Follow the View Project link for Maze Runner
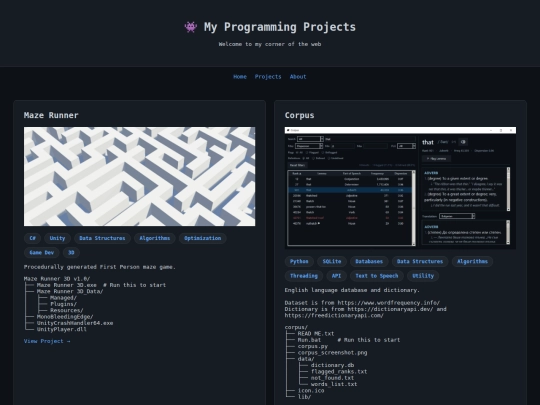This screenshot has height=405, width=540. click(47, 341)
